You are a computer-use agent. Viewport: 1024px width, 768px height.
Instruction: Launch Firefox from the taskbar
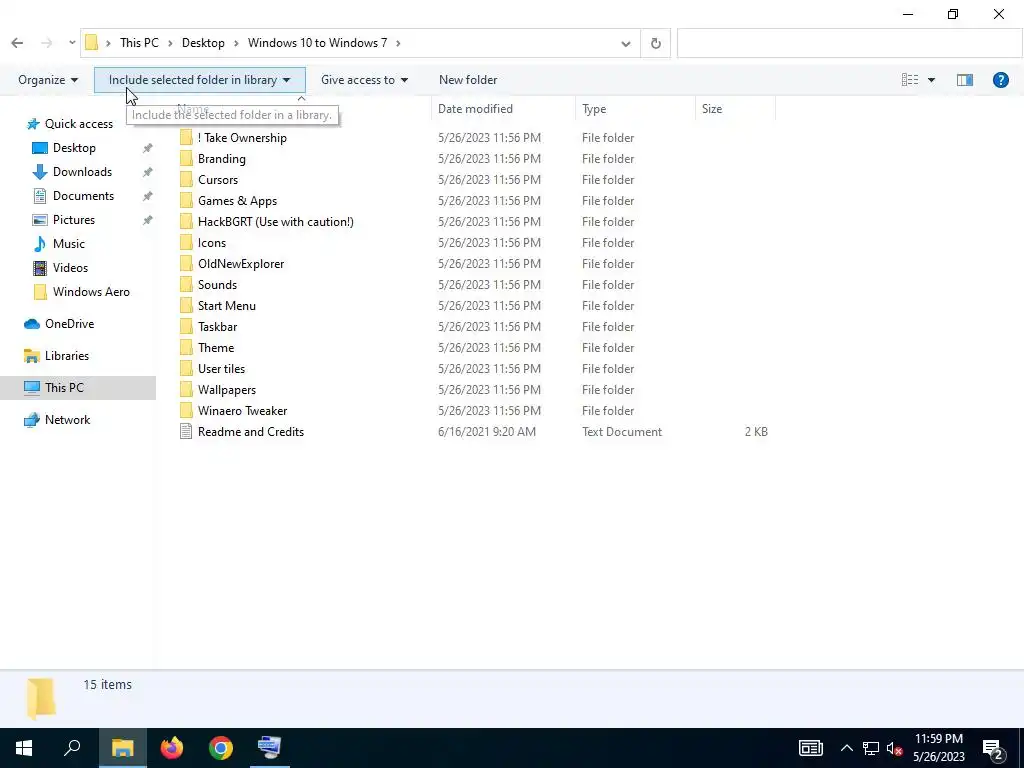tap(172, 748)
